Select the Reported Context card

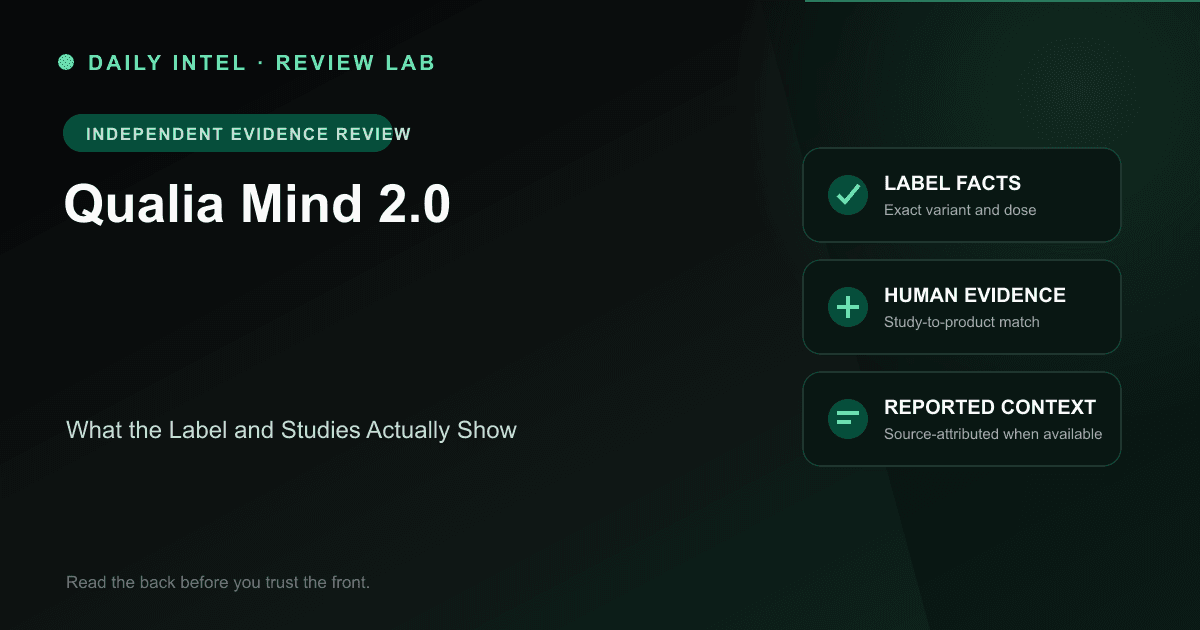coord(962,419)
